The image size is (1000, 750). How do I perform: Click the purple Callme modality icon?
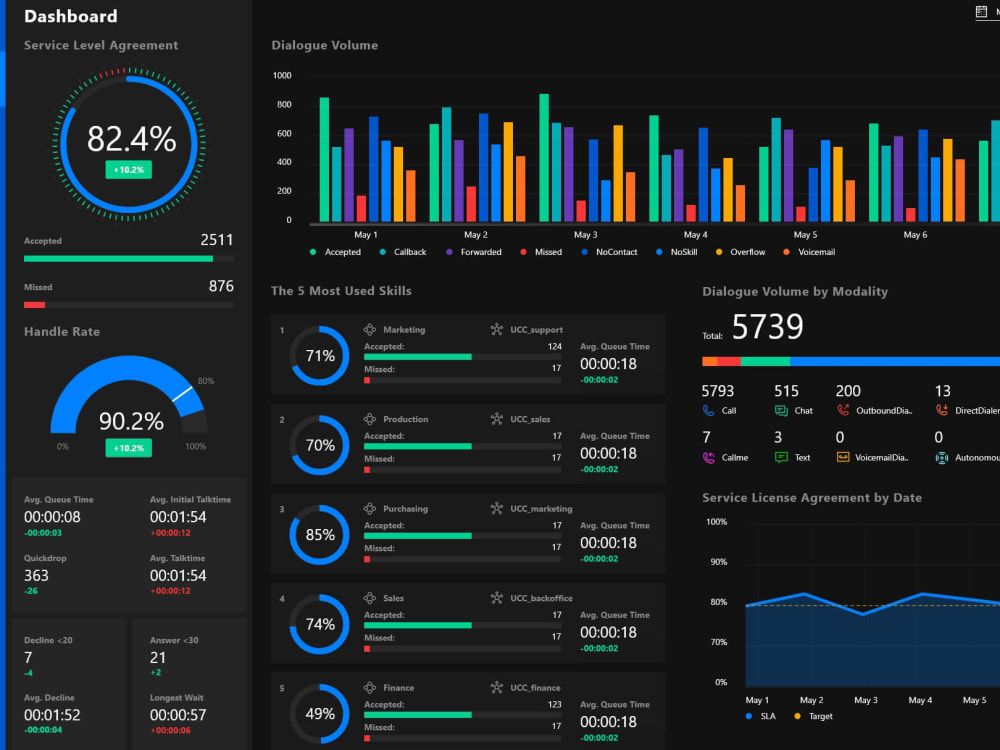click(x=707, y=457)
